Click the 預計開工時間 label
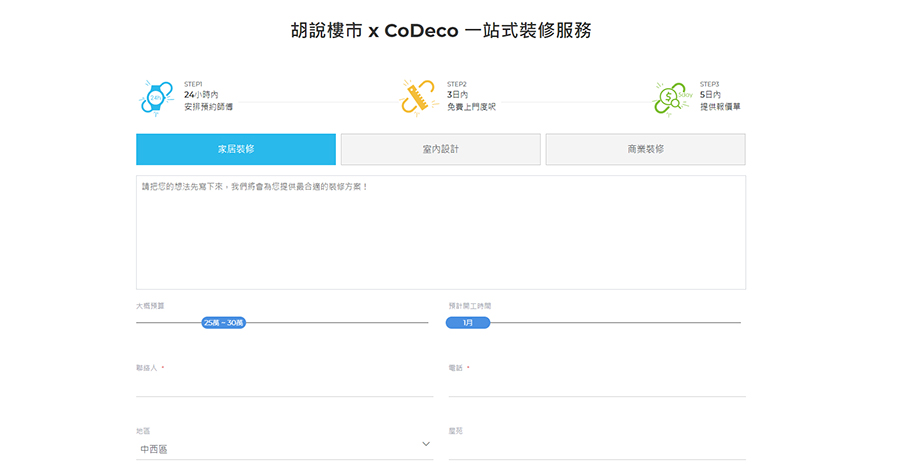 pos(470,306)
